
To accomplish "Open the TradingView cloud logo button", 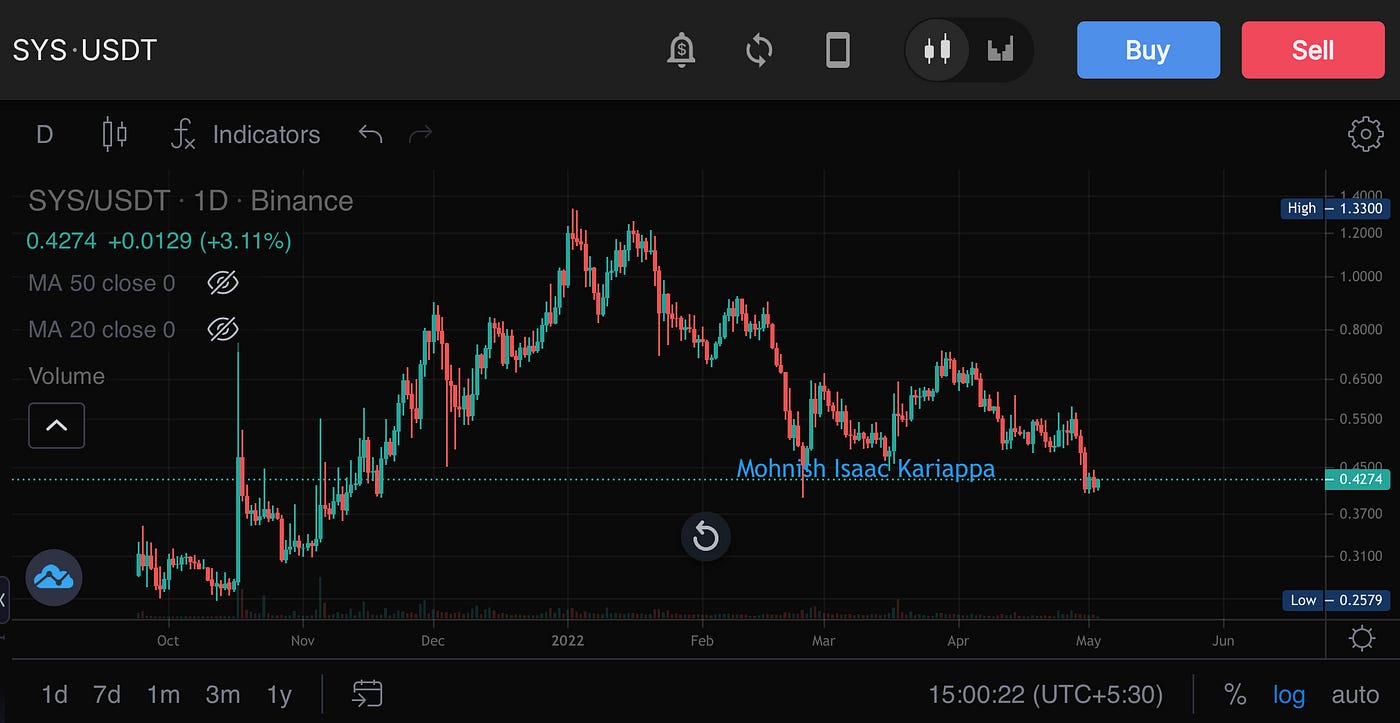I will pos(54,577).
